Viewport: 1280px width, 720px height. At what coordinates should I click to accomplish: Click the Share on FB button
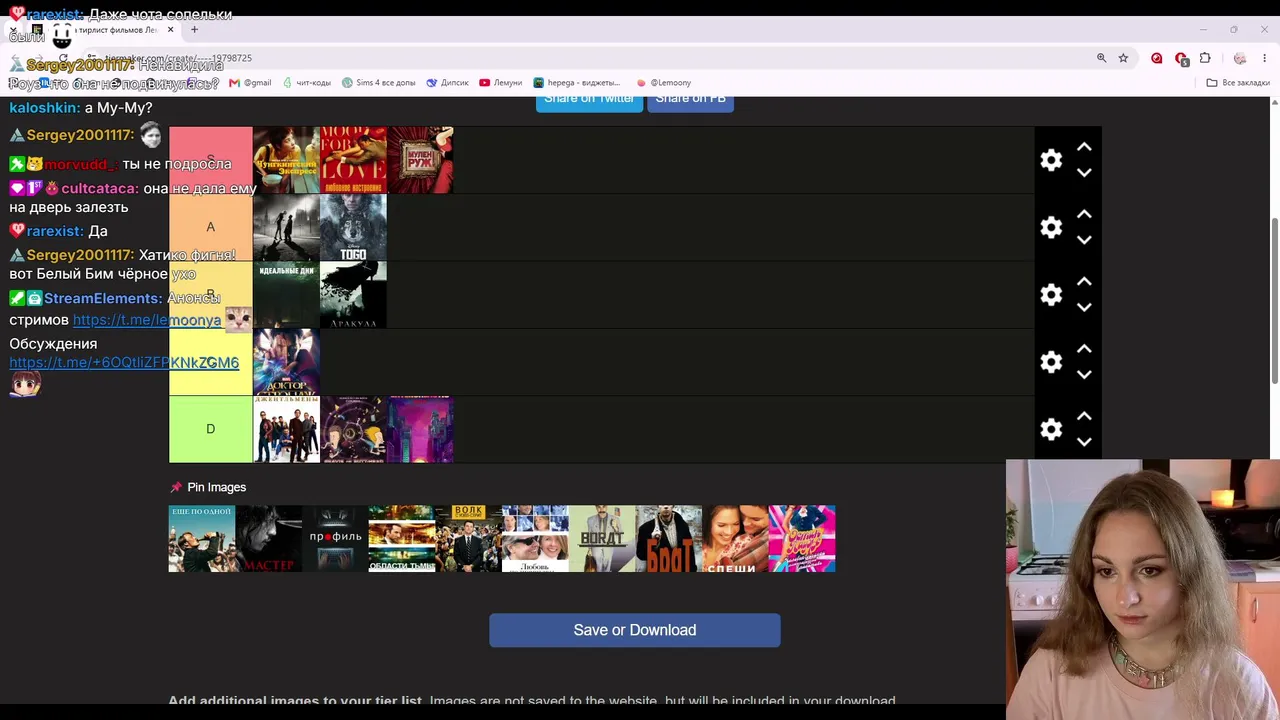pos(690,100)
